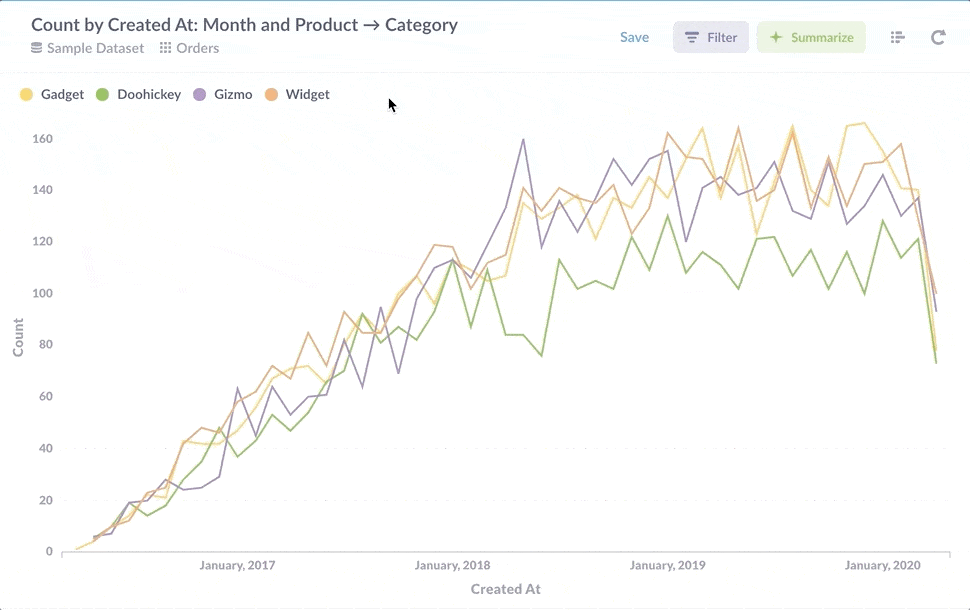Click the January, 2019 axis tick label
The image size is (970, 610).
click(x=667, y=566)
